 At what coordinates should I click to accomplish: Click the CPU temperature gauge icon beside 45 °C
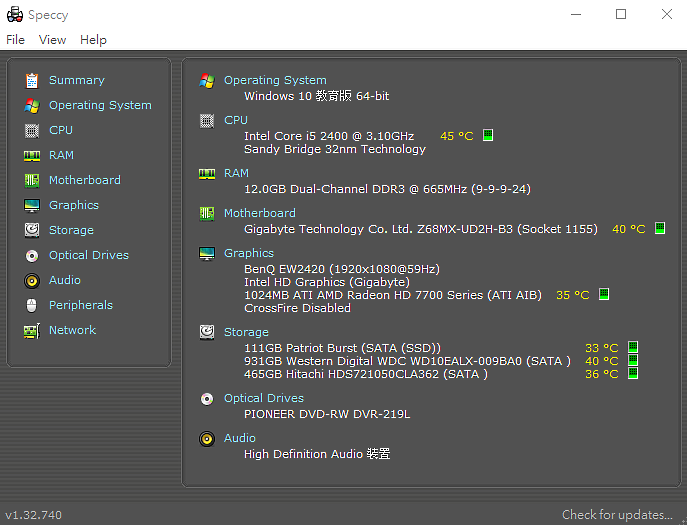click(x=488, y=135)
